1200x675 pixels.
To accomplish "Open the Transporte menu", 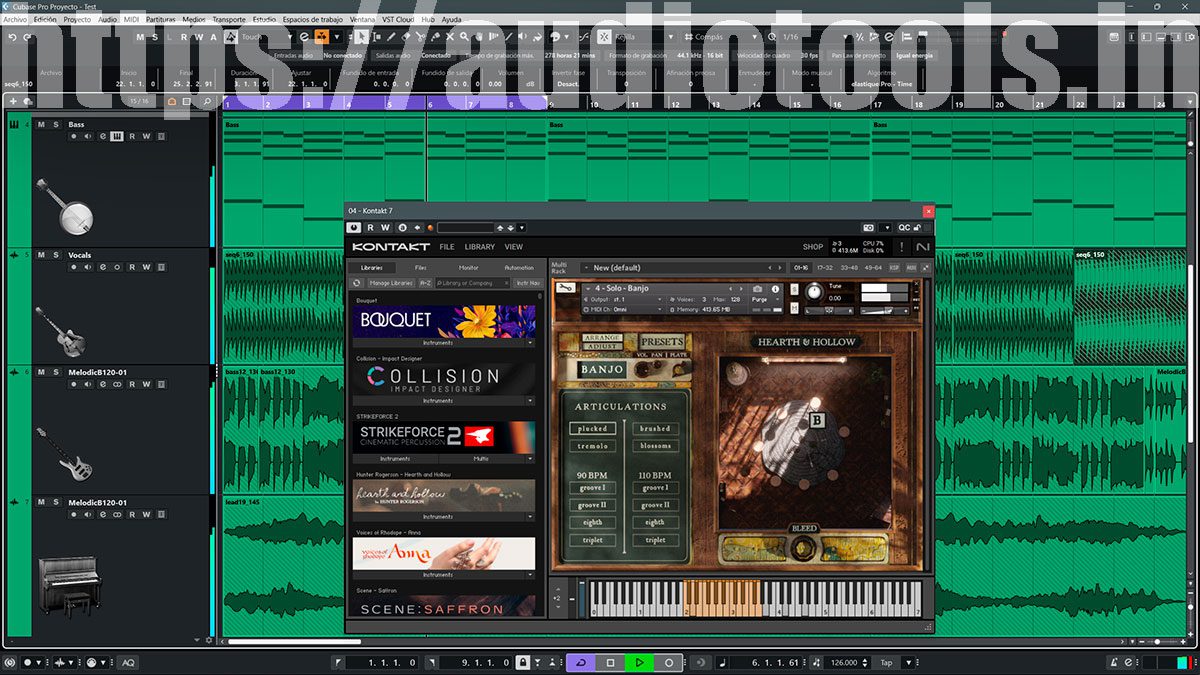I will (x=229, y=19).
